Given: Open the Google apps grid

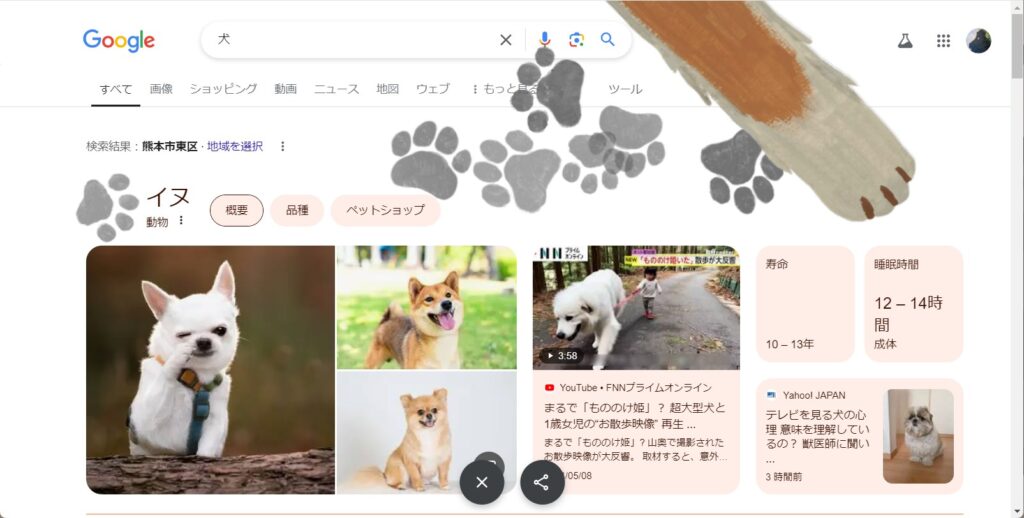Looking at the screenshot, I should coord(943,41).
